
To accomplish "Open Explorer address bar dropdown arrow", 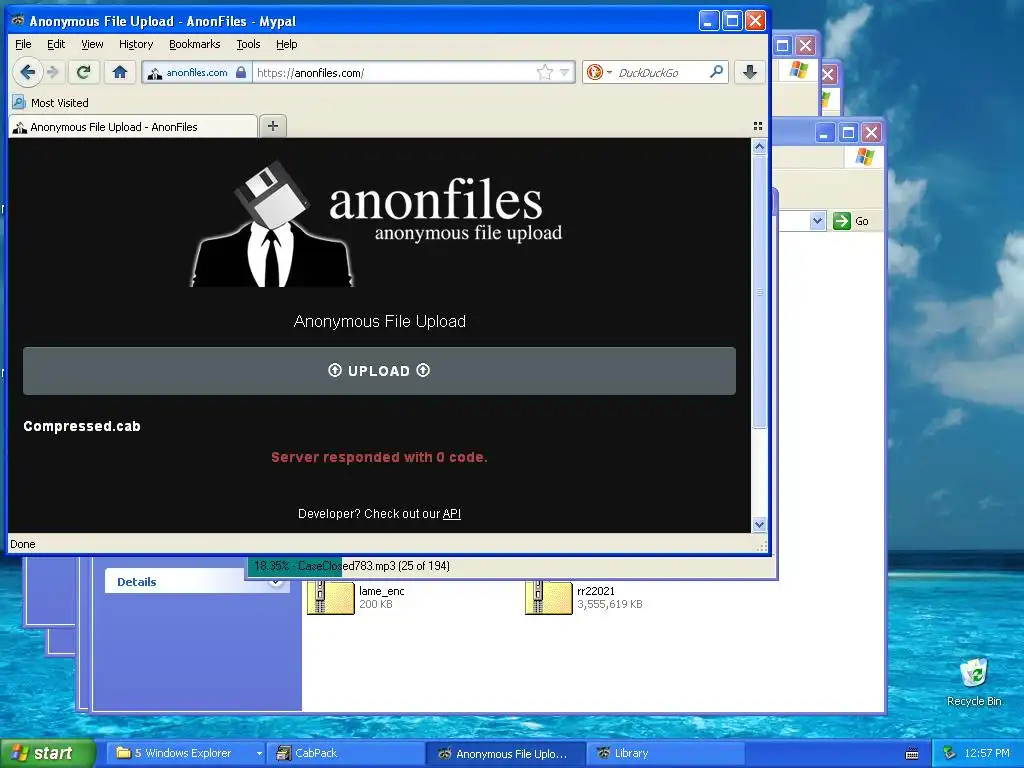I will coord(817,221).
